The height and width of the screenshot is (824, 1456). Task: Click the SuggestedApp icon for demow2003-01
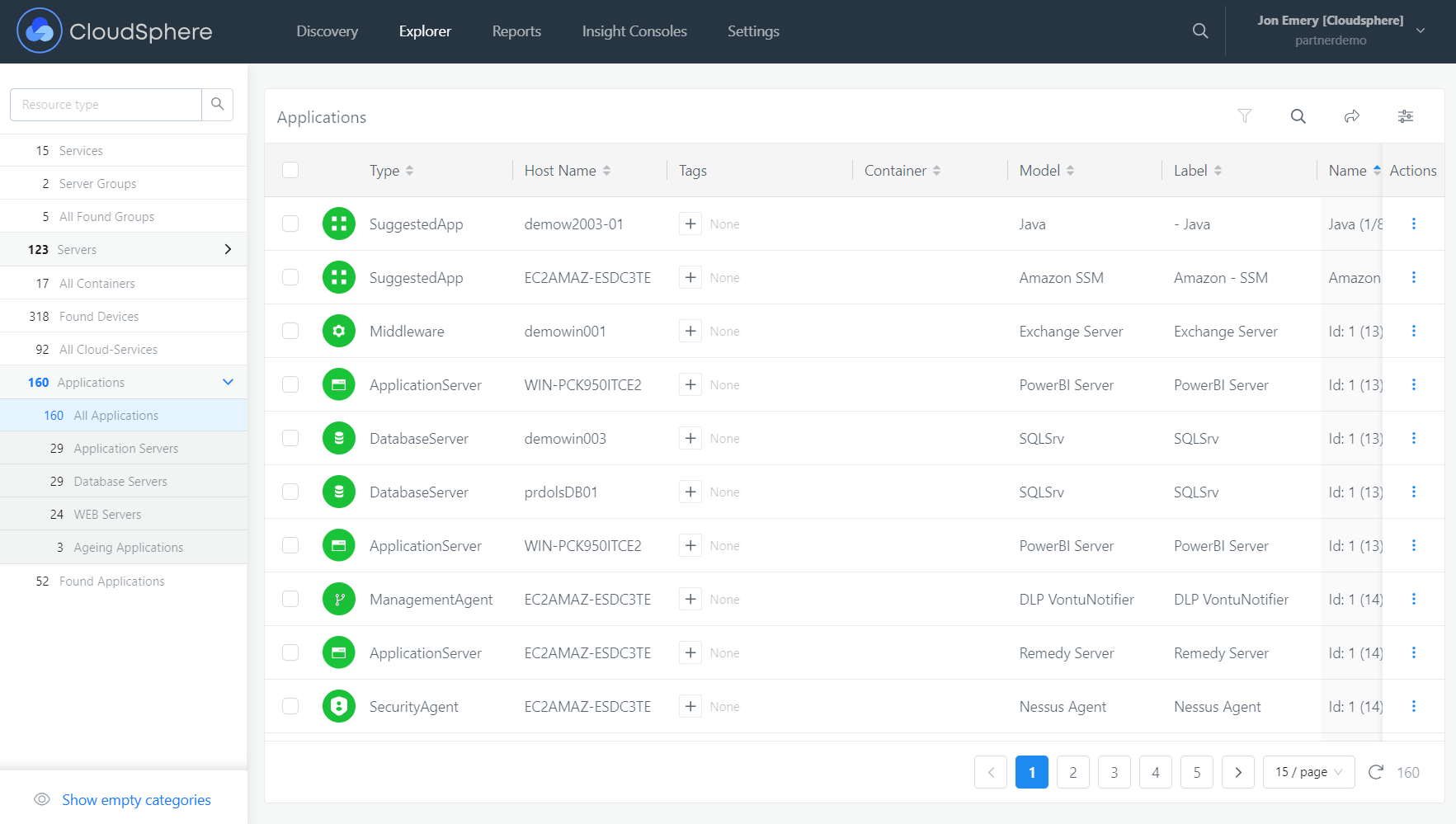[339, 224]
